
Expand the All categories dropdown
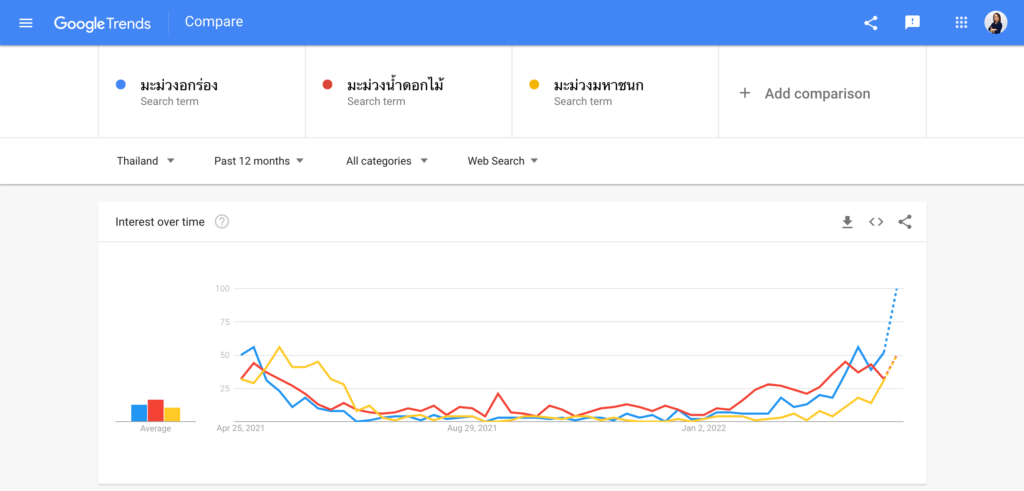pyautogui.click(x=387, y=161)
